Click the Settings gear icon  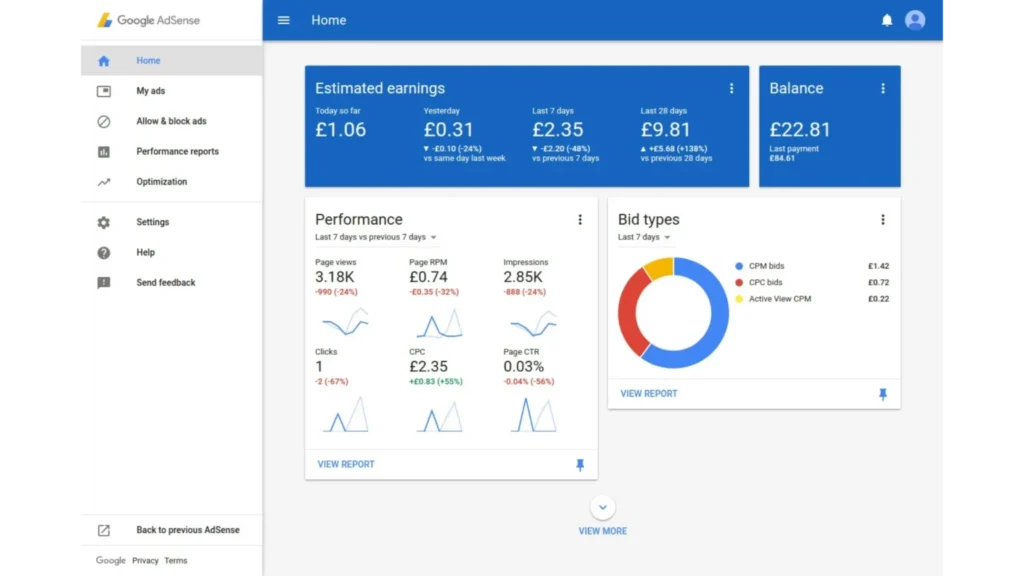point(104,223)
